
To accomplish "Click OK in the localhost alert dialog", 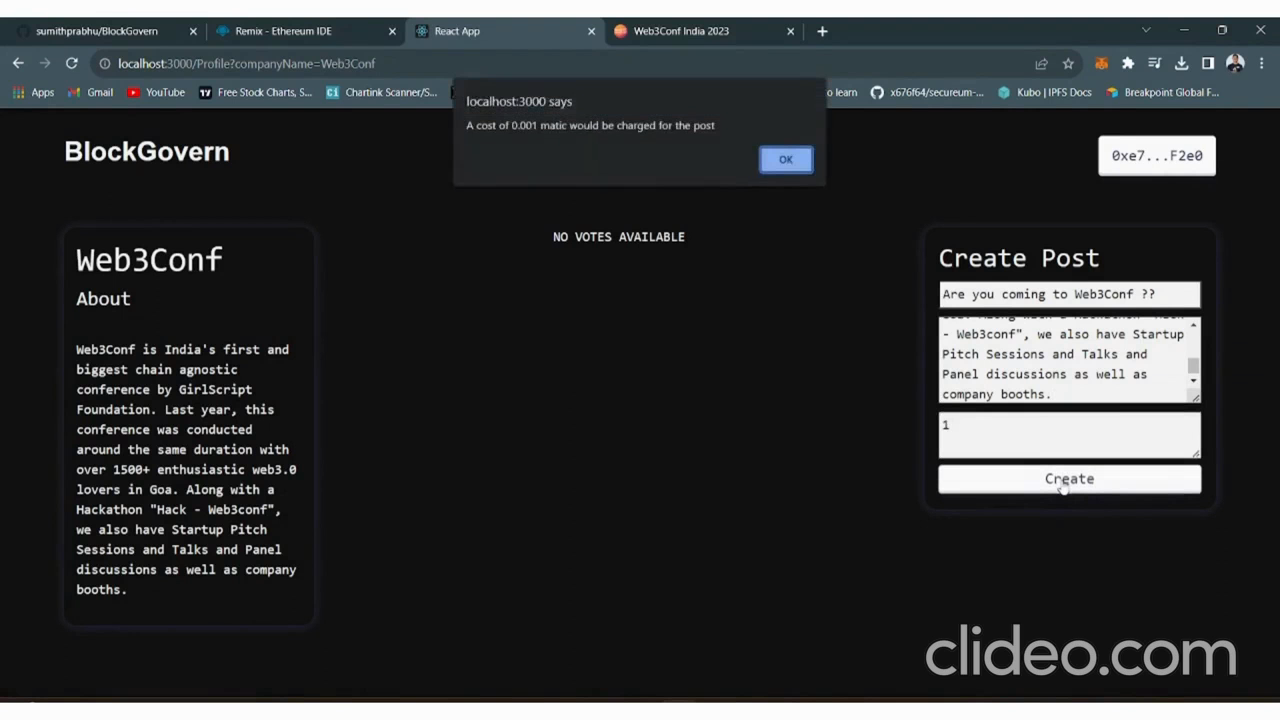I will [x=786, y=160].
